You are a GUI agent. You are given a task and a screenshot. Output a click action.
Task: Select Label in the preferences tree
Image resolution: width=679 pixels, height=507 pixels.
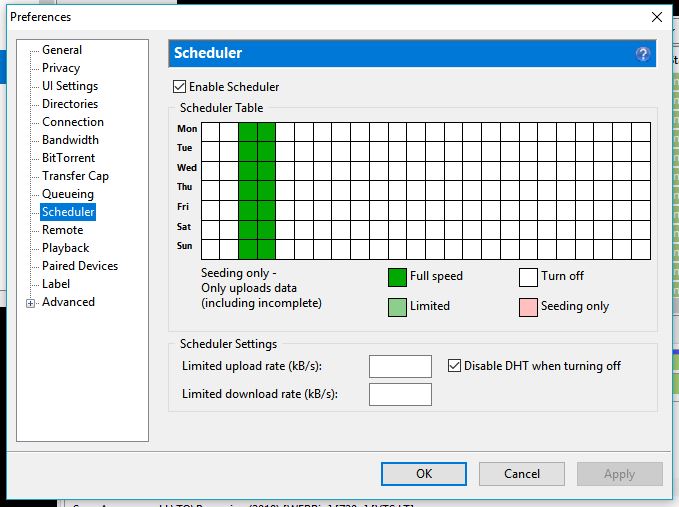coord(56,284)
